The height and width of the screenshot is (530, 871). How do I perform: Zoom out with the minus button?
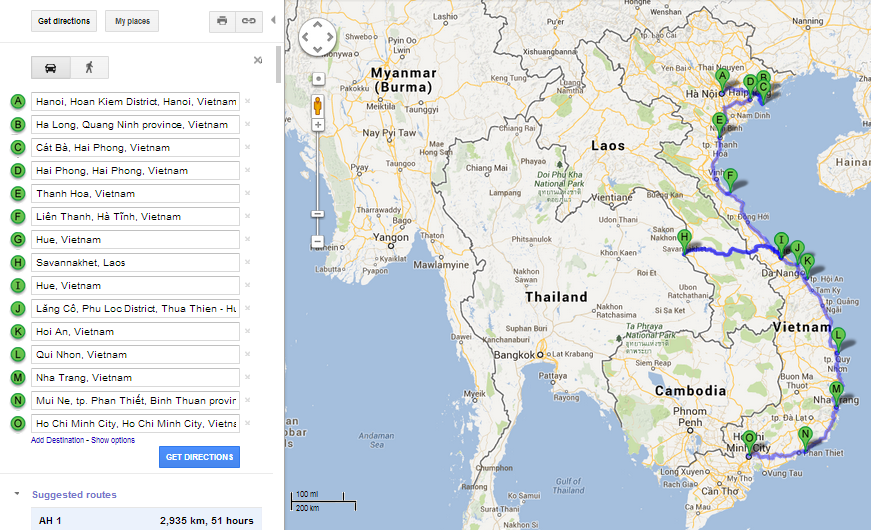pyautogui.click(x=318, y=242)
